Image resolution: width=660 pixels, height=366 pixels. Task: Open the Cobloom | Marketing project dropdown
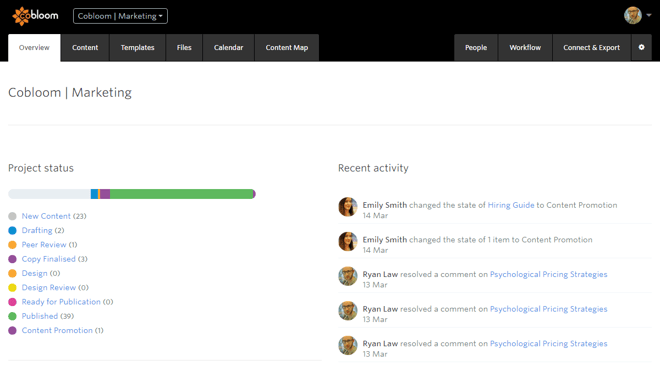pos(120,16)
